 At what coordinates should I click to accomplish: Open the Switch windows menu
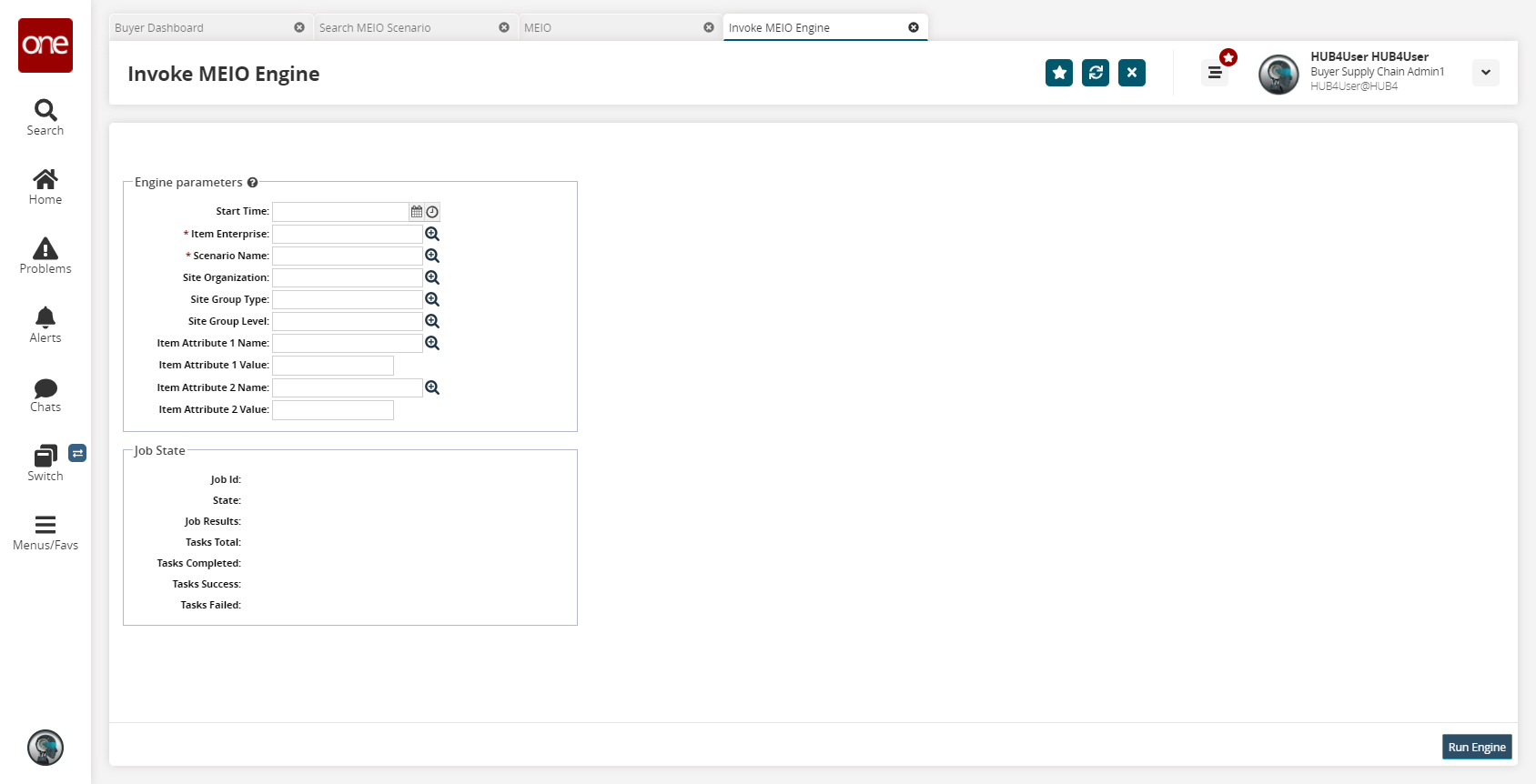[x=45, y=463]
